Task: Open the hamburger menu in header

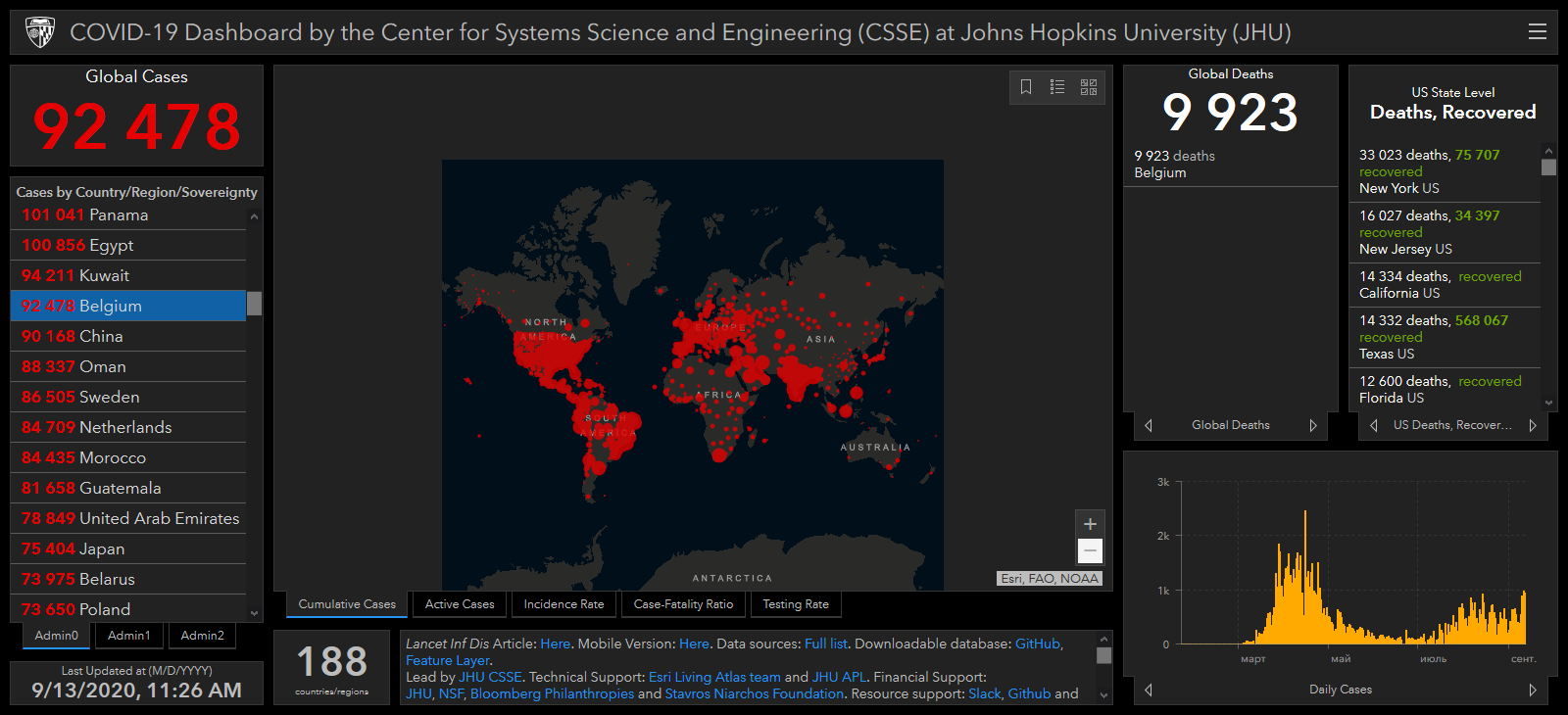Action: [1537, 32]
